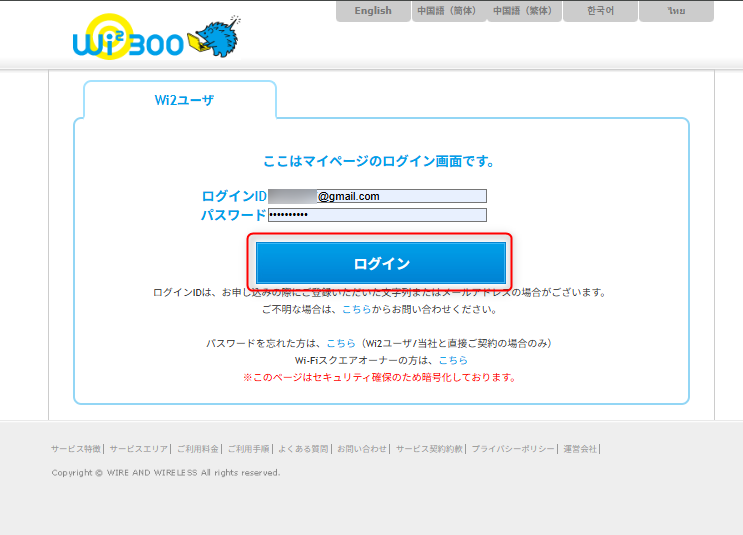743x535 pixels.
Task: Select the Wi2ユーザ tab
Action: 180,100
